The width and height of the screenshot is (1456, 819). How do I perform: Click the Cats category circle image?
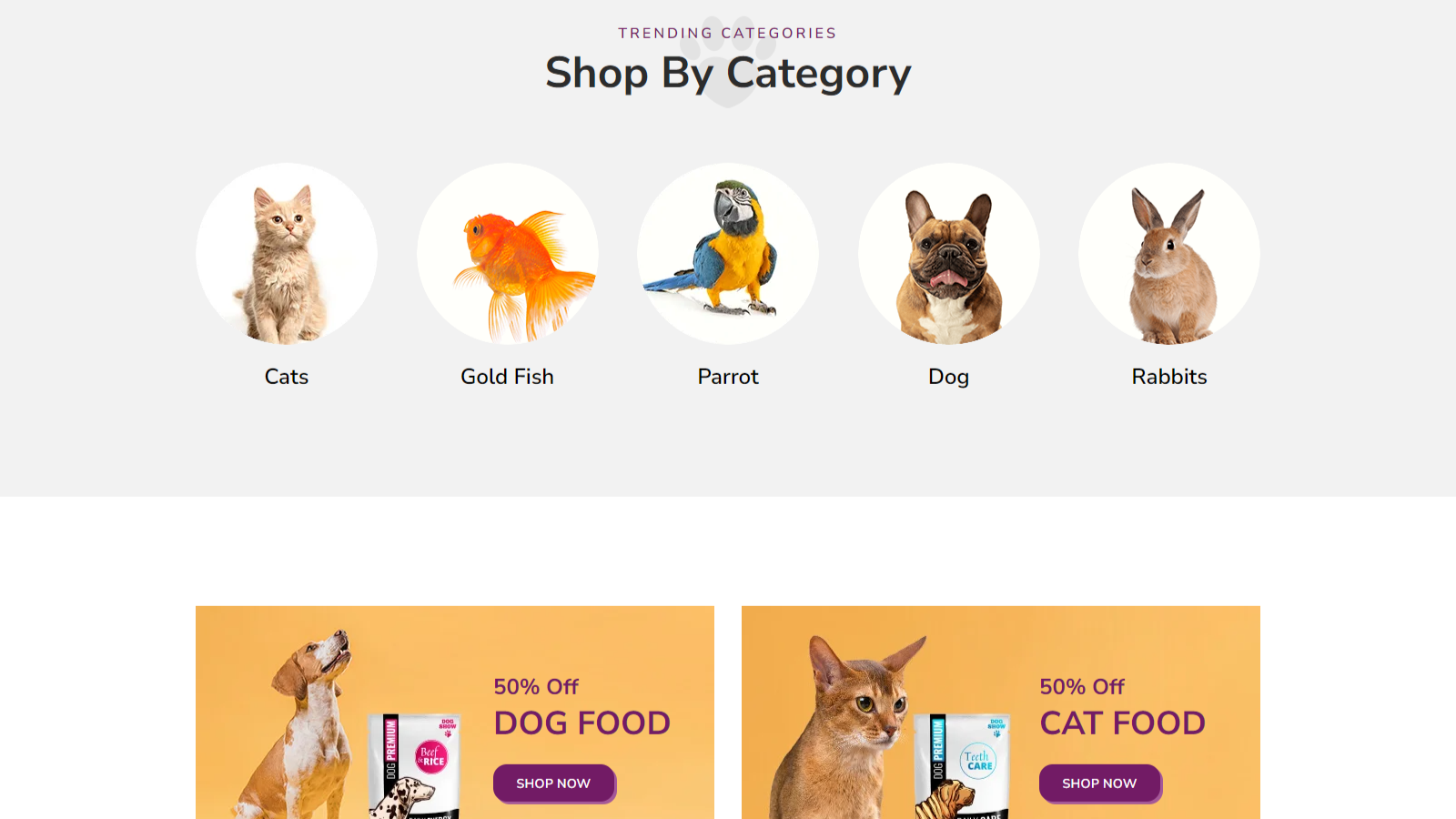pos(287,254)
